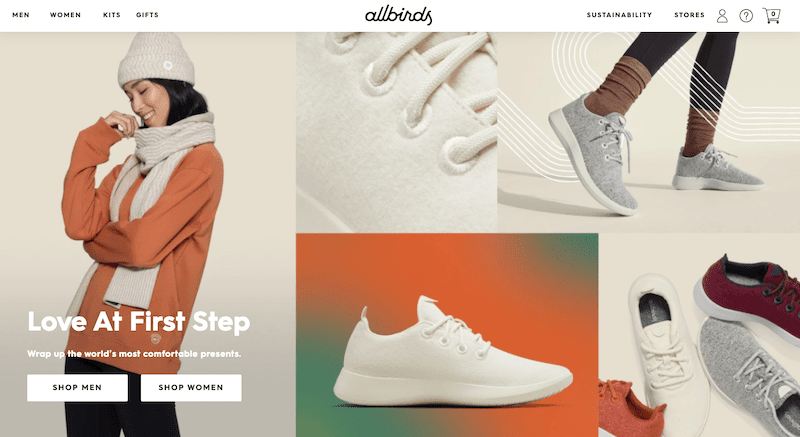
Task: Click the allbirds logo
Action: coord(398,15)
